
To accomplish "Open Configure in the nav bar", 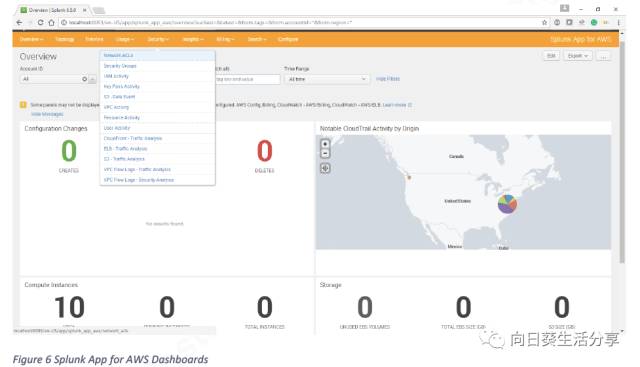I will coord(288,39).
